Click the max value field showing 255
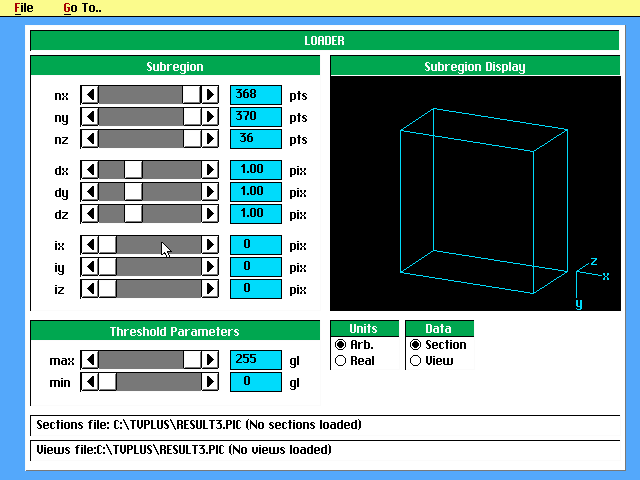Viewport: 640px width, 480px height. 256,360
